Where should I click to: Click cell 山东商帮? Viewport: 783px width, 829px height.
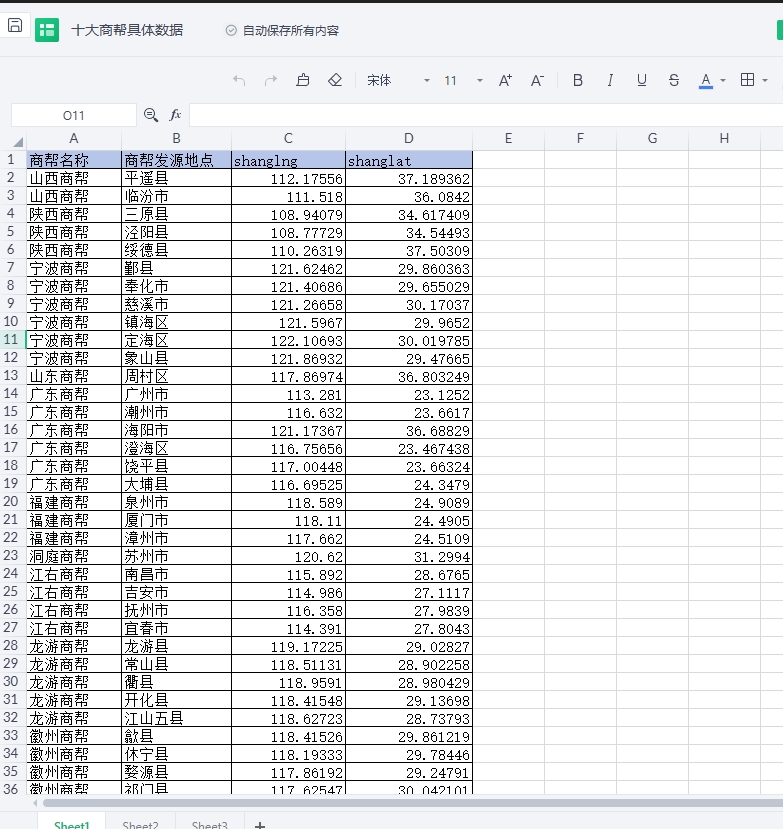pos(74,376)
